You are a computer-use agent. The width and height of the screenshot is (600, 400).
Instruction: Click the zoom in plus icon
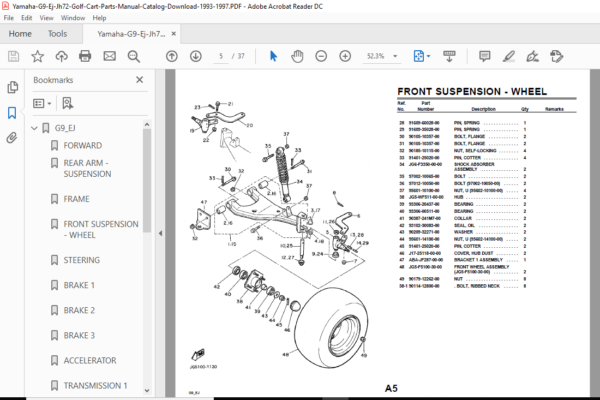coord(345,56)
